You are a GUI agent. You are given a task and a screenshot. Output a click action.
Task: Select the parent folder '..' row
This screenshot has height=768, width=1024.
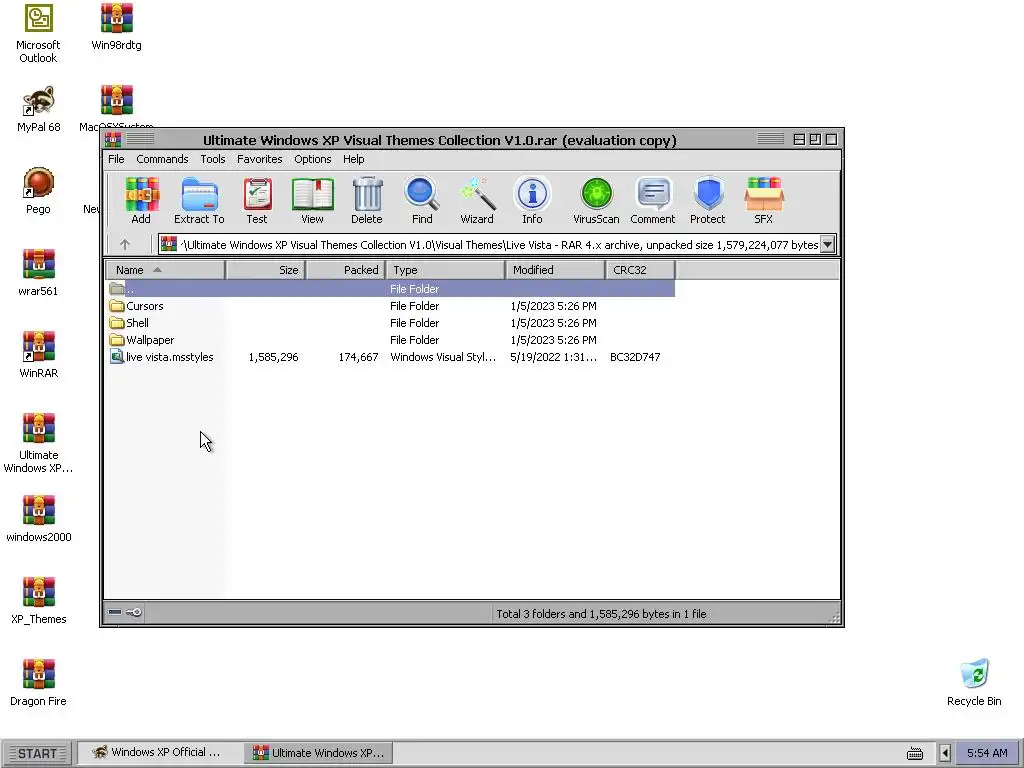[391, 289]
